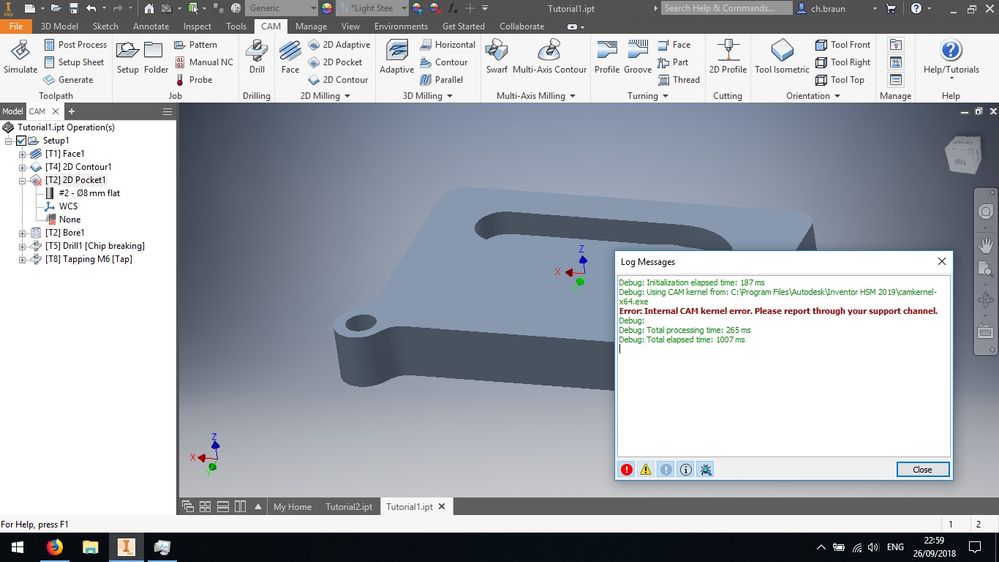Click in Search Help & Commands field

tap(726, 8)
